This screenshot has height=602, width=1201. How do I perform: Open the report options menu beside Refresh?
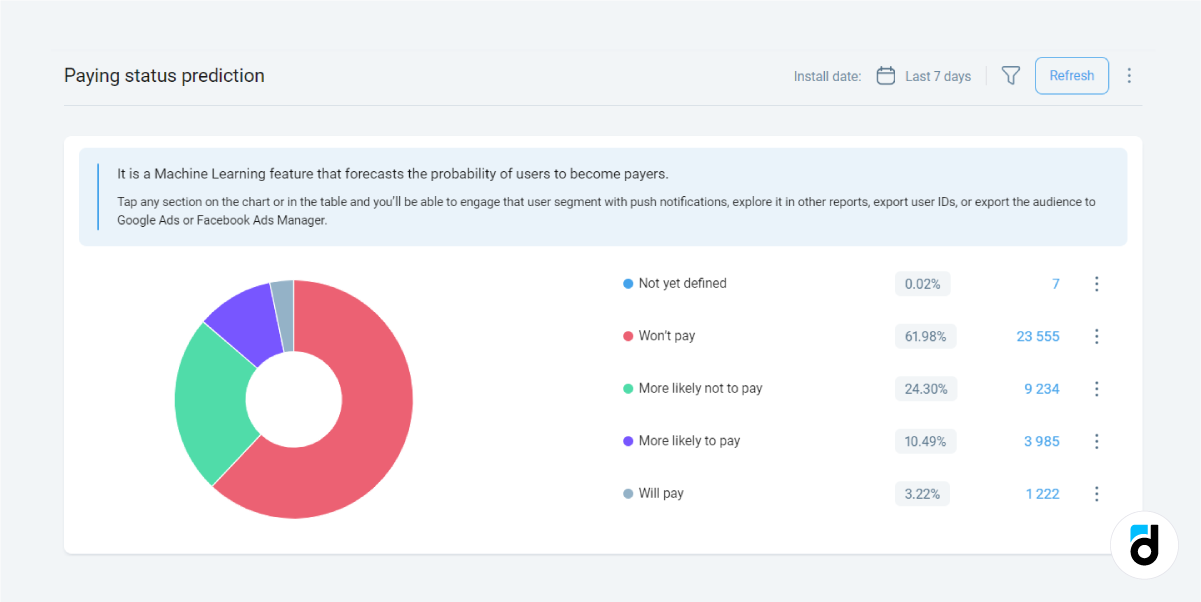1129,75
